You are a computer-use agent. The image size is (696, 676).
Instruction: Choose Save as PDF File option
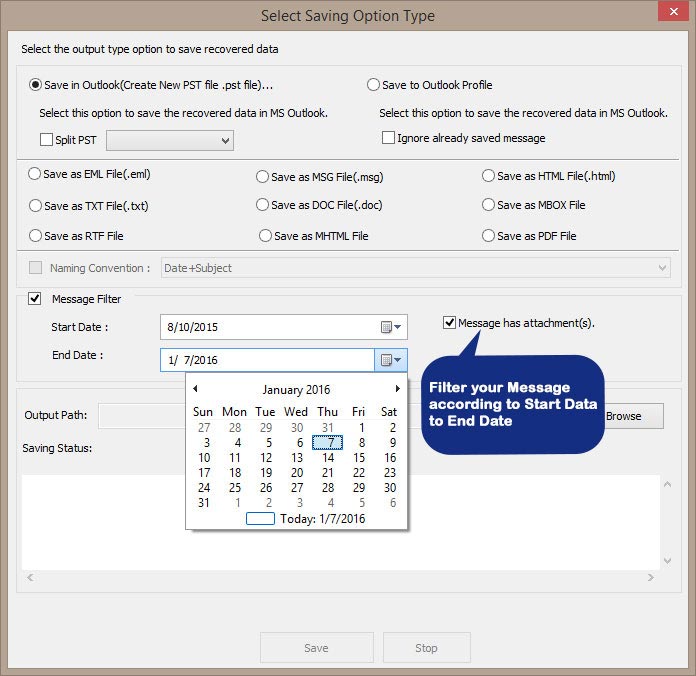coord(488,236)
